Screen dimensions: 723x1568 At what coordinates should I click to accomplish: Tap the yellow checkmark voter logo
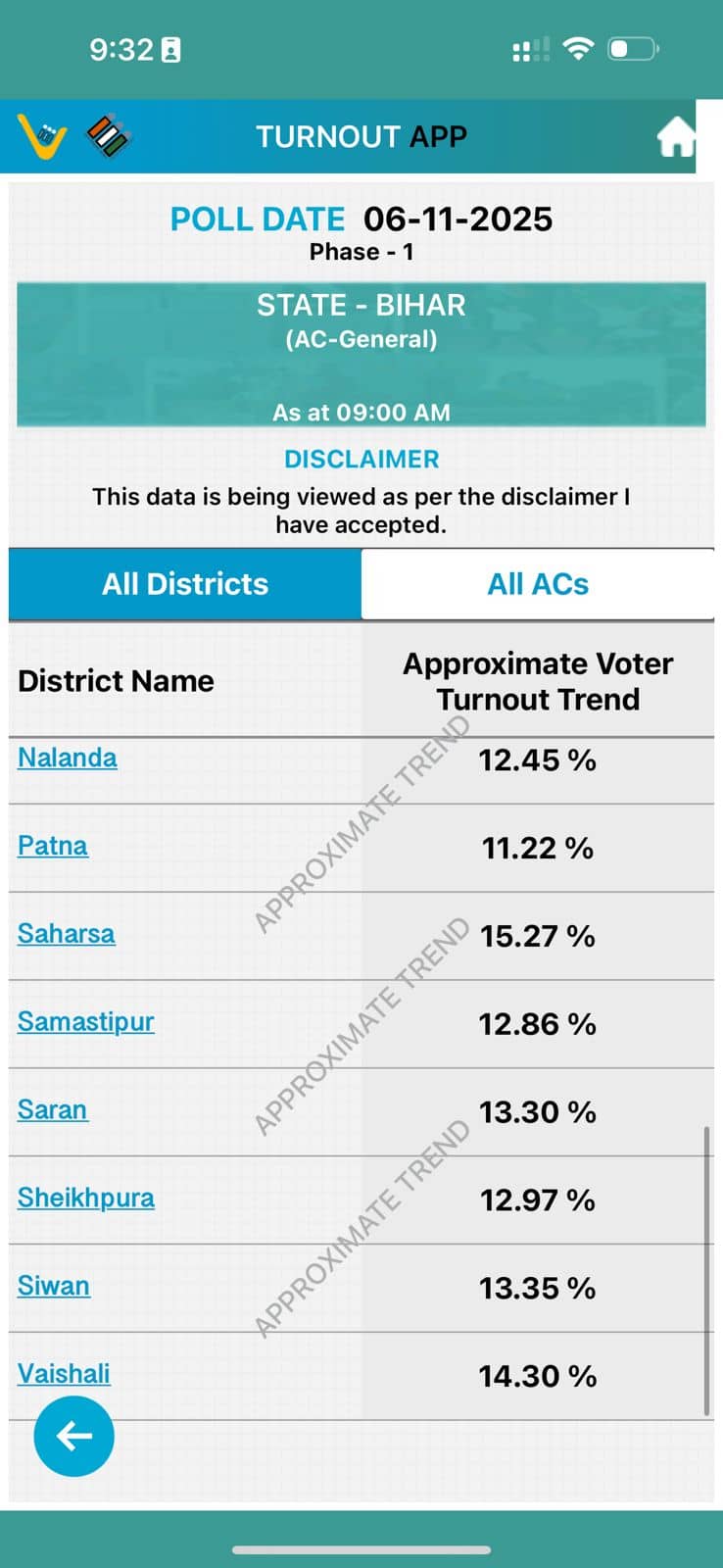(x=42, y=136)
